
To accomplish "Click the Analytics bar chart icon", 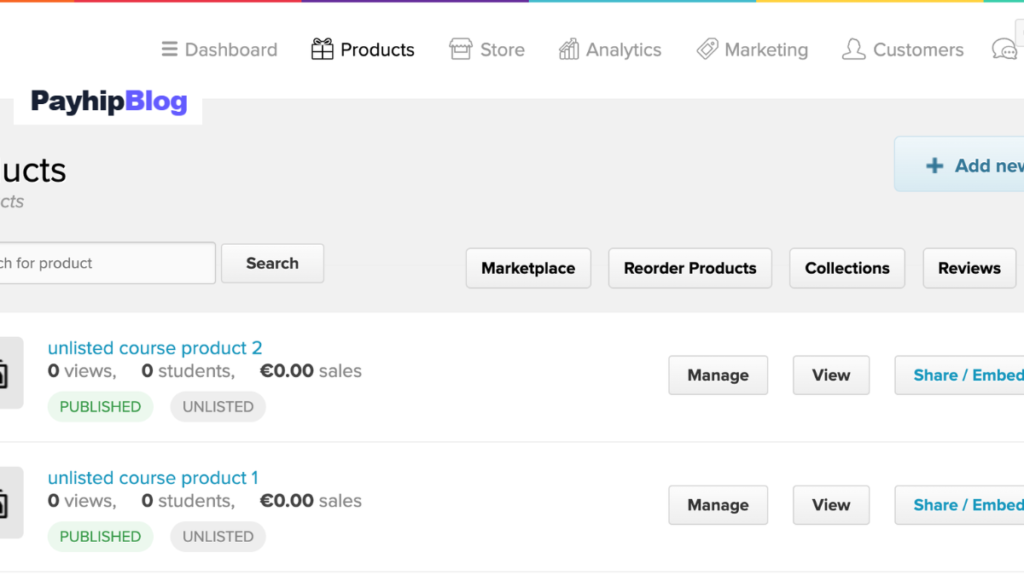I will click(569, 49).
